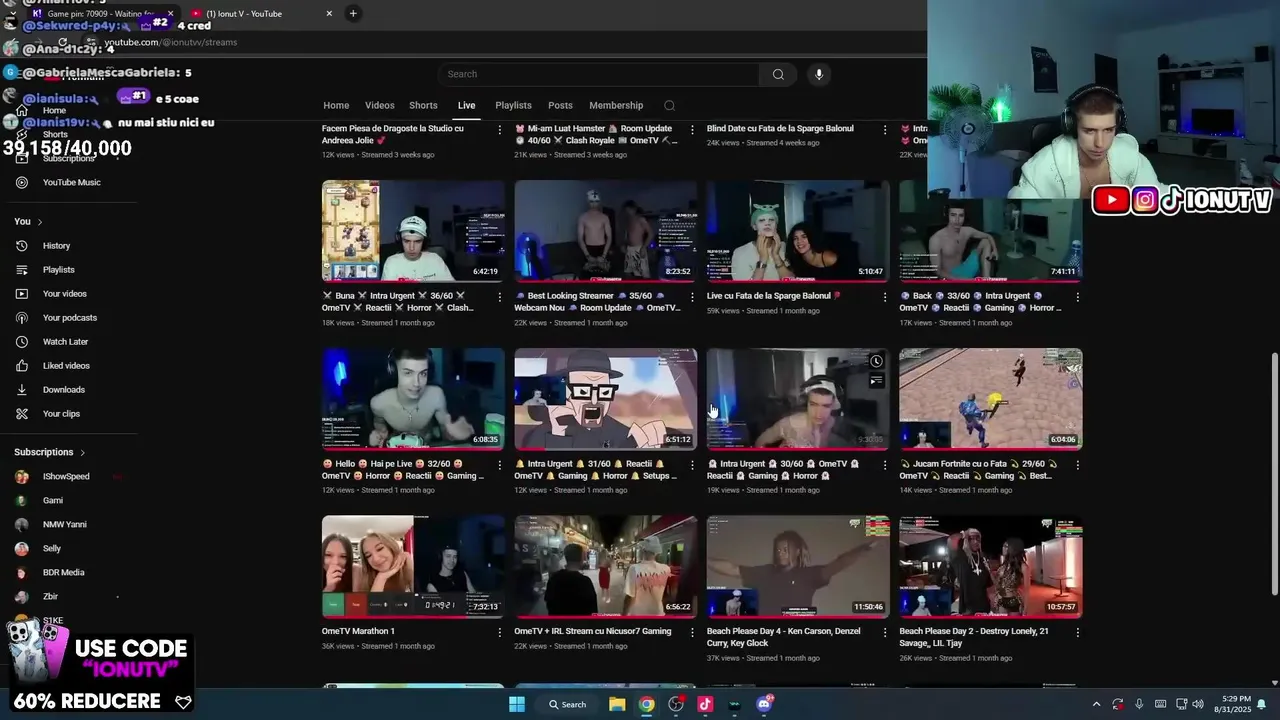Open options menu for Jucam Fortnite video
This screenshot has width=1280, height=720.
coord(1077,464)
